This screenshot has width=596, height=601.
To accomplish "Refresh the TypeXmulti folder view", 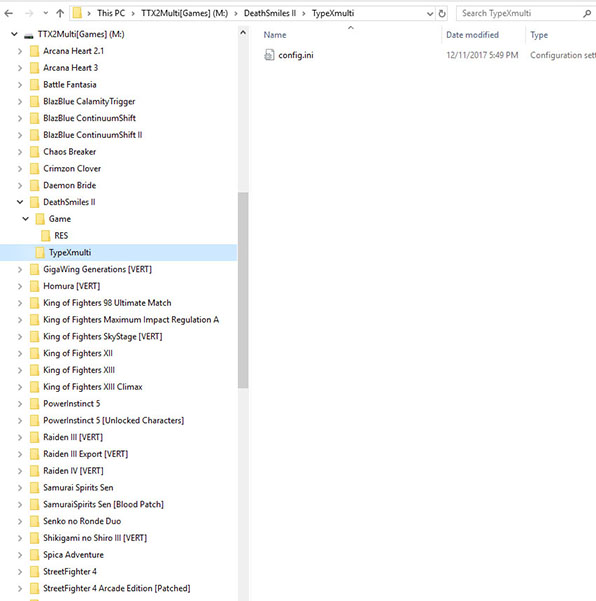I will click(x=442, y=13).
